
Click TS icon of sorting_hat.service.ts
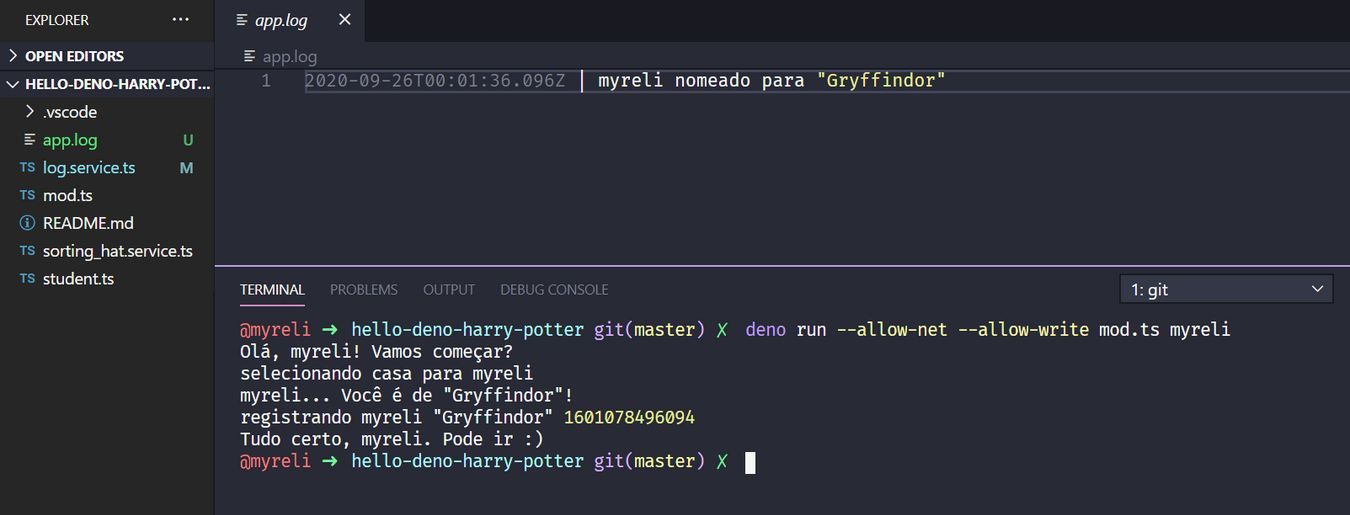point(27,251)
